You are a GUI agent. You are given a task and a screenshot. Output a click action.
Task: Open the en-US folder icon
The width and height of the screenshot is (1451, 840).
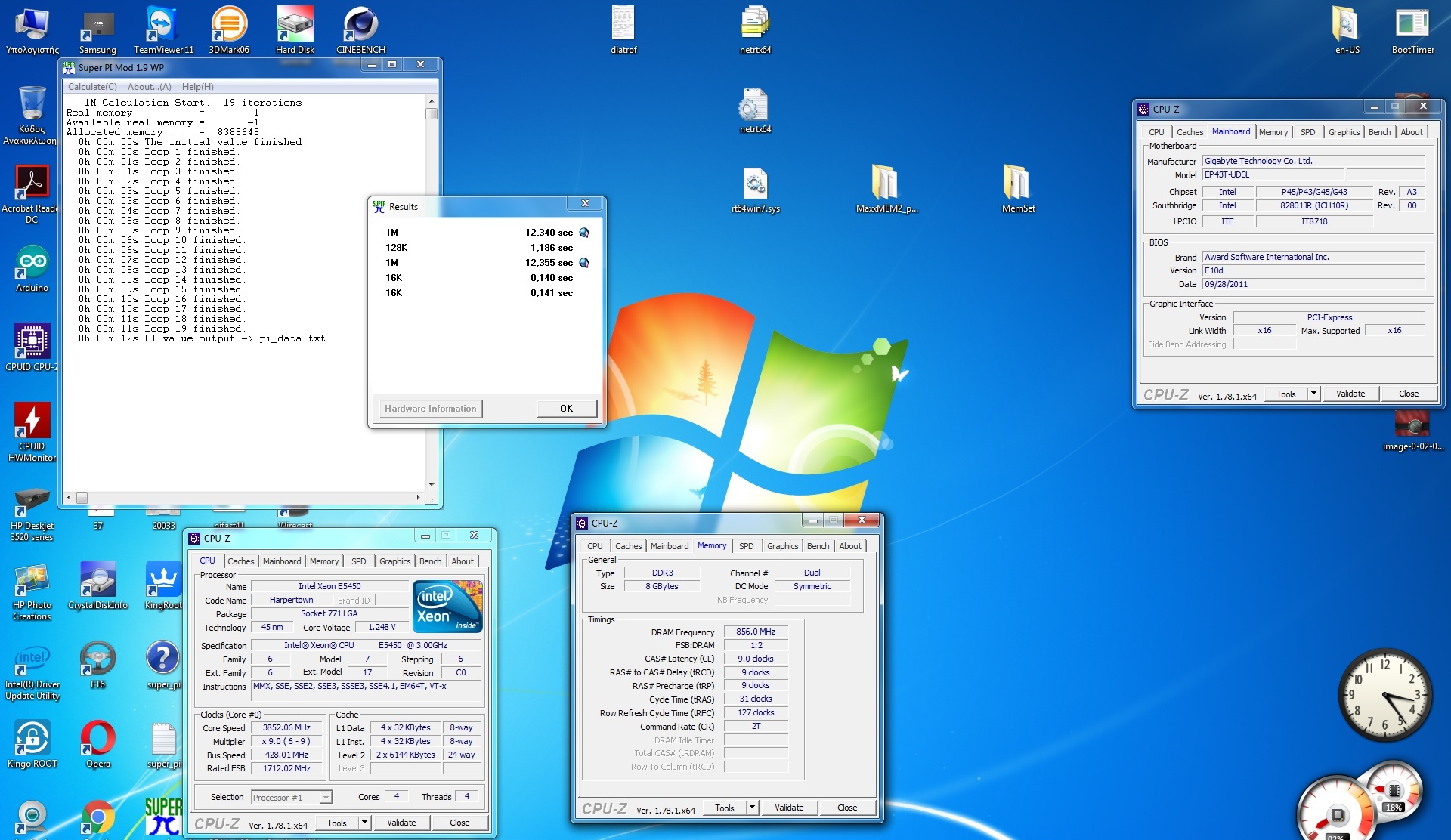coord(1347,30)
